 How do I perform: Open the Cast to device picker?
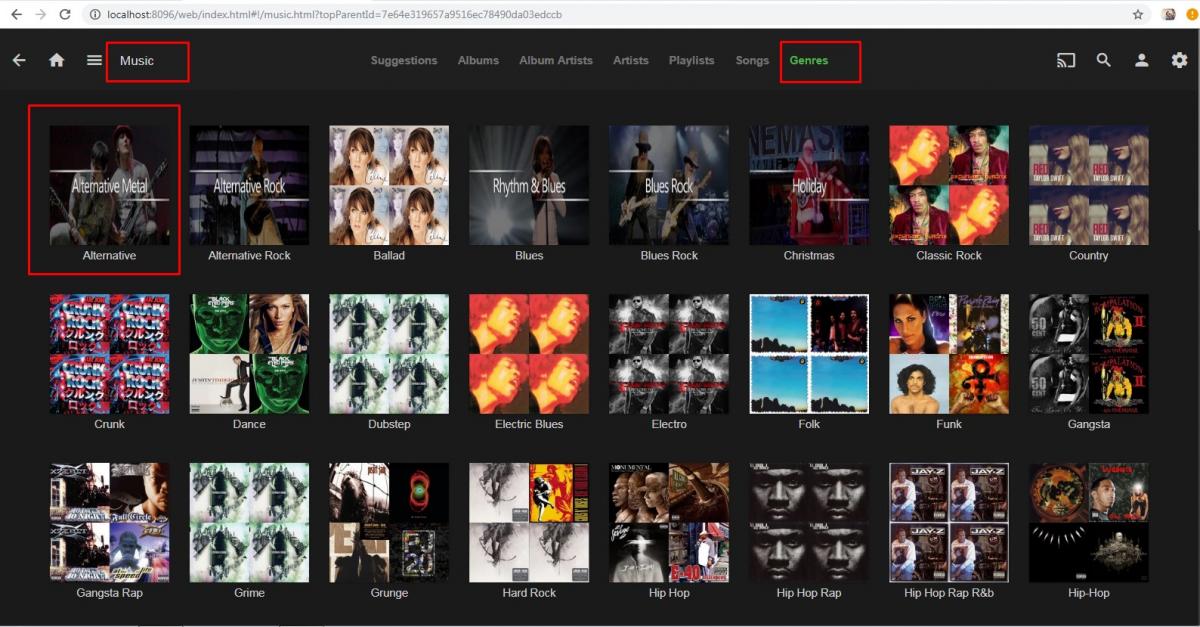[x=1065, y=60]
